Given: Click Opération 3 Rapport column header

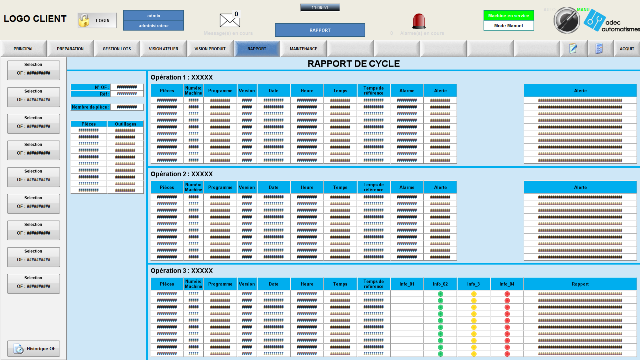Looking at the screenshot, I should click(580, 284).
